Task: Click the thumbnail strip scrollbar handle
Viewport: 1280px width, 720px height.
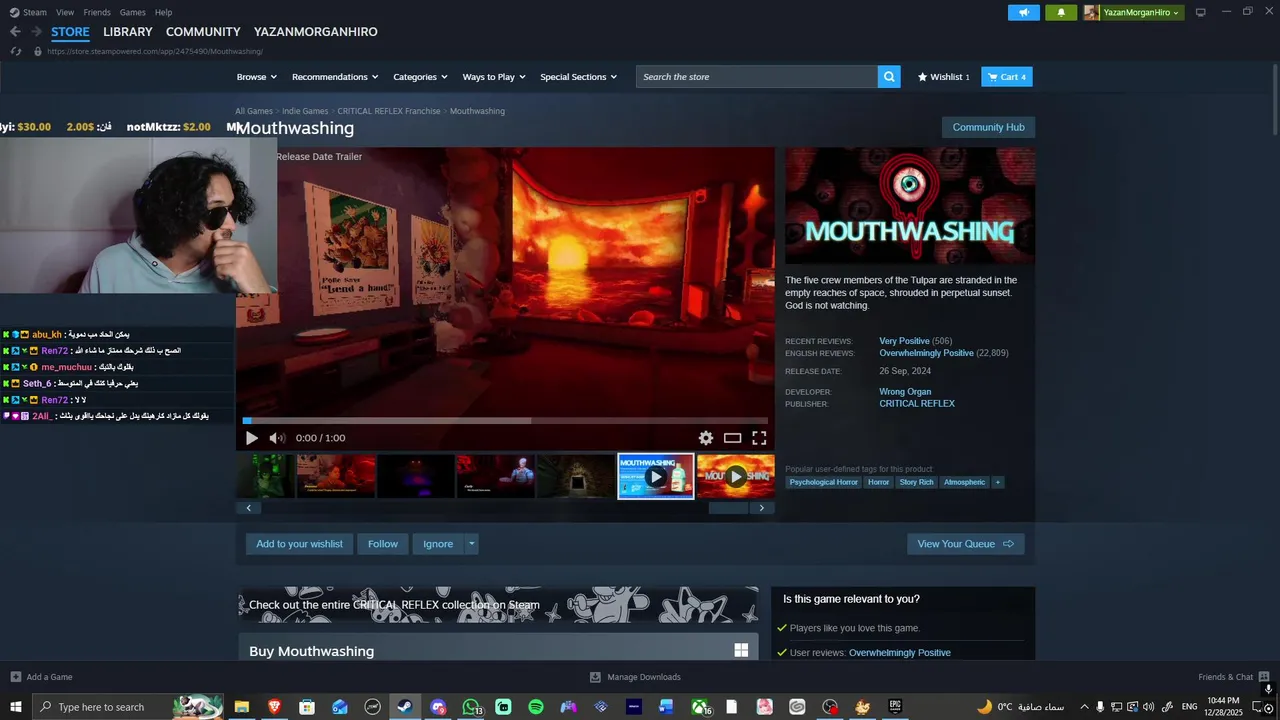Action: pos(728,508)
